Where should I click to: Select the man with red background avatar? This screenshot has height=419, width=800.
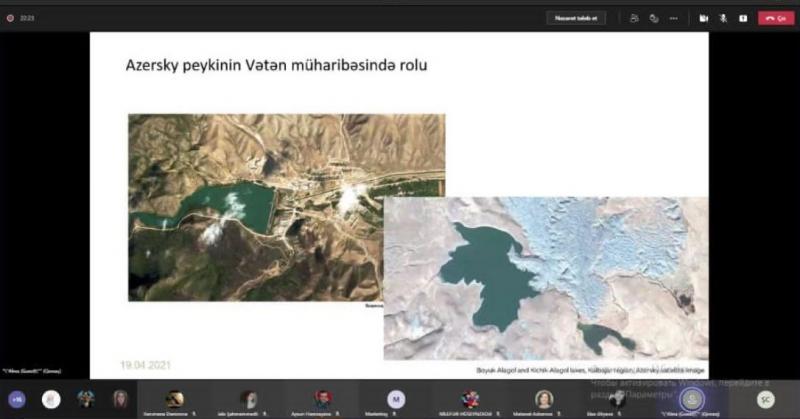tap(322, 399)
